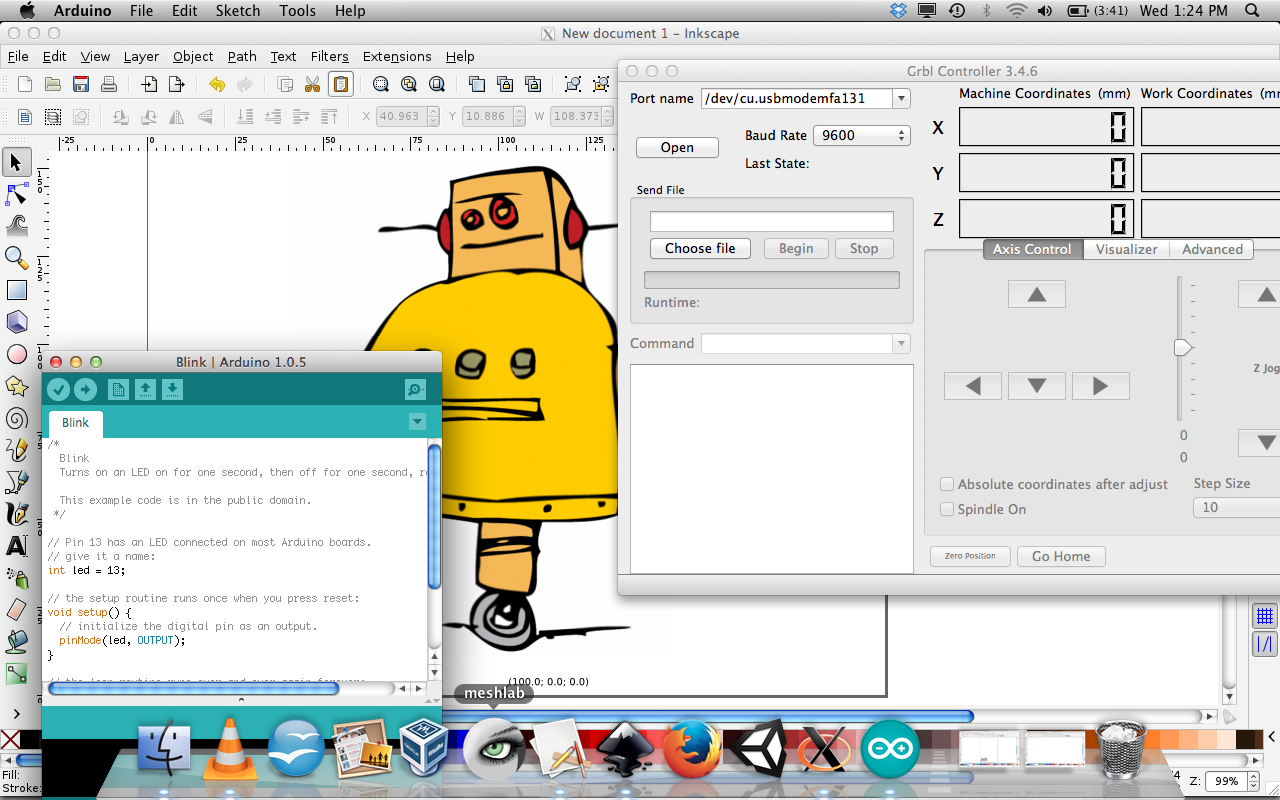The width and height of the screenshot is (1280, 800).
Task: Click the Y-axis jog up arrow button
Action: coord(1037,294)
